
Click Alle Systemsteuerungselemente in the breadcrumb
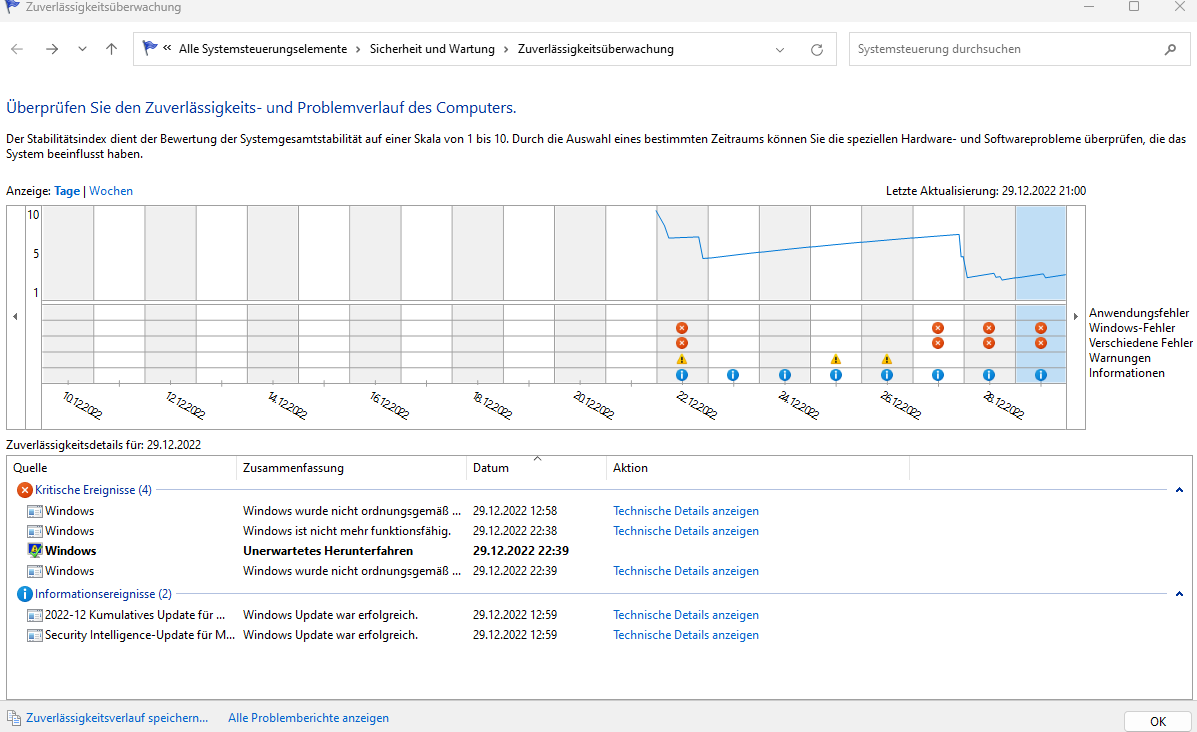[x=263, y=49]
